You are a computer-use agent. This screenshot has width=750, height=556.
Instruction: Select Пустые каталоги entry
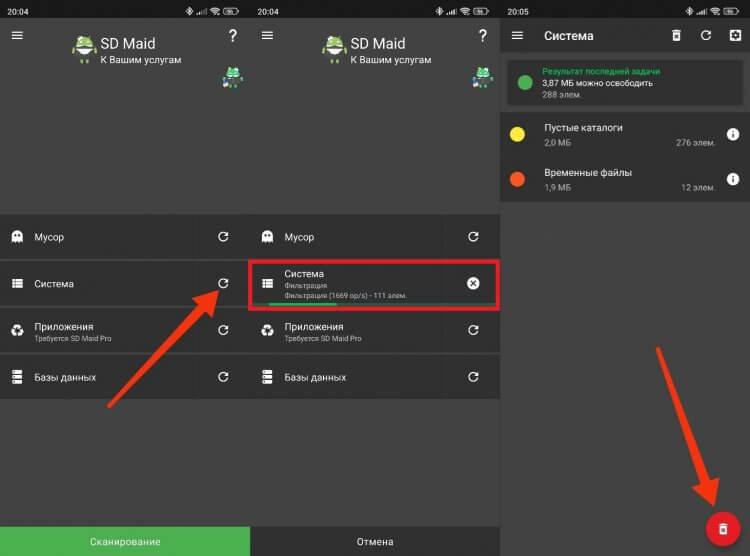tap(625, 135)
